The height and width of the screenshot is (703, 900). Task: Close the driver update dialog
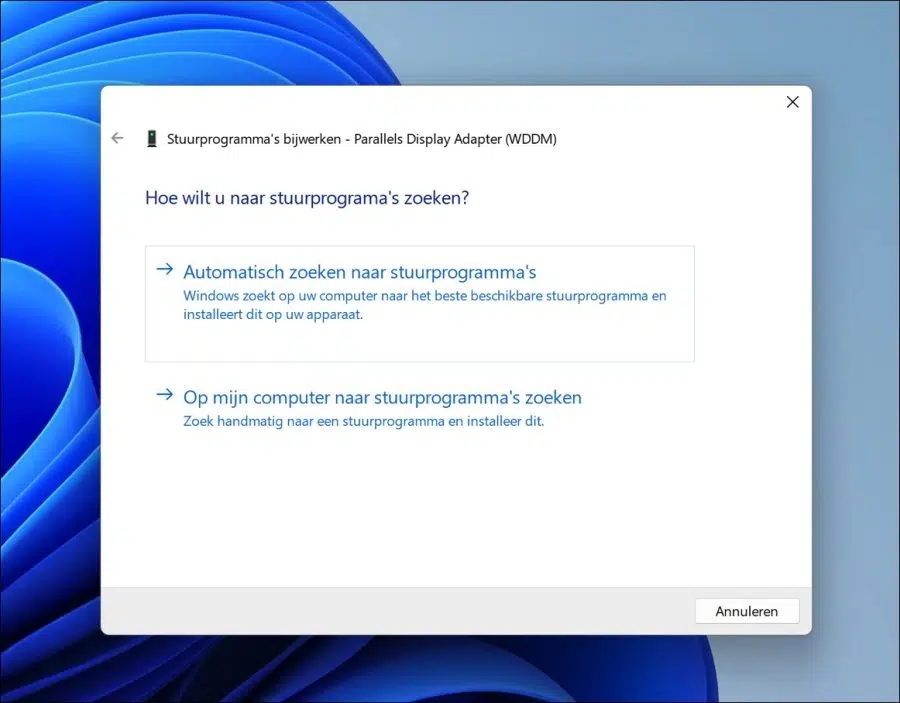point(793,102)
